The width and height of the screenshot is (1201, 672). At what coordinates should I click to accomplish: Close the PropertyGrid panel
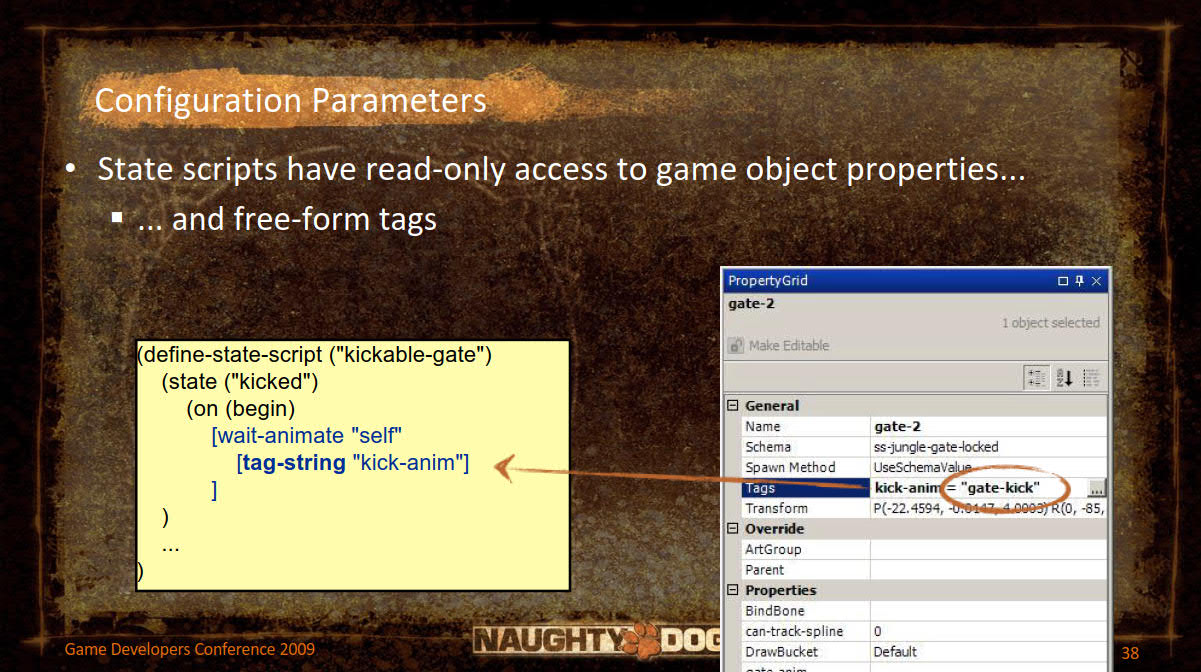[1096, 281]
